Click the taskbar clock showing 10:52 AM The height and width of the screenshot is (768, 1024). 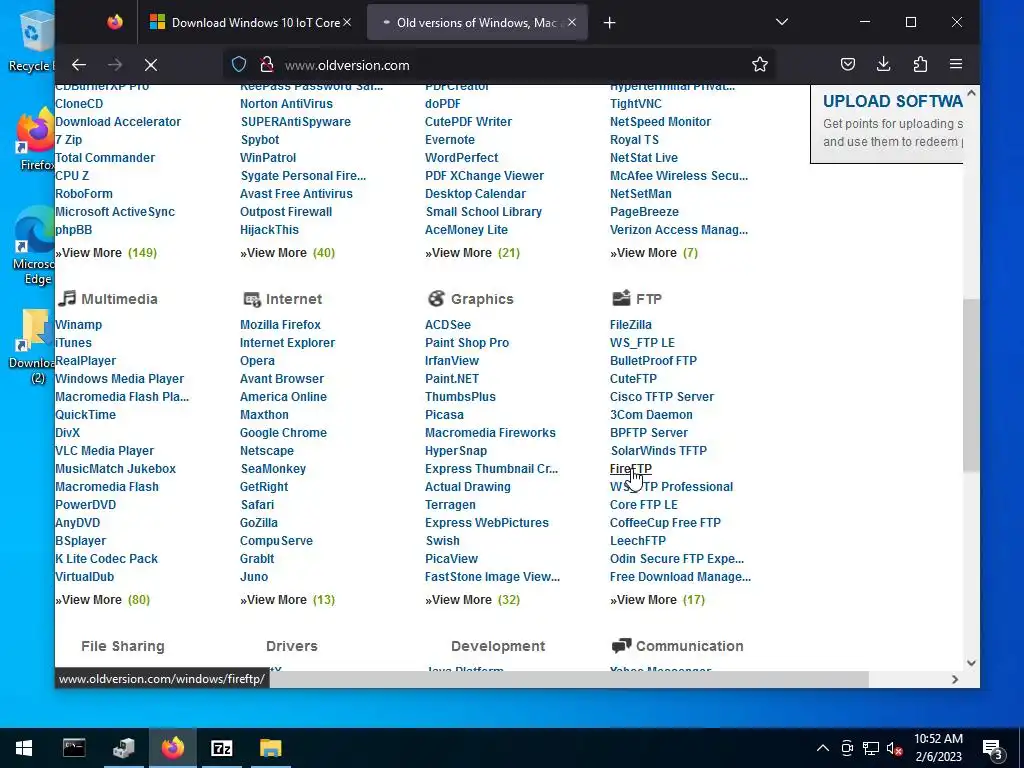click(938, 748)
